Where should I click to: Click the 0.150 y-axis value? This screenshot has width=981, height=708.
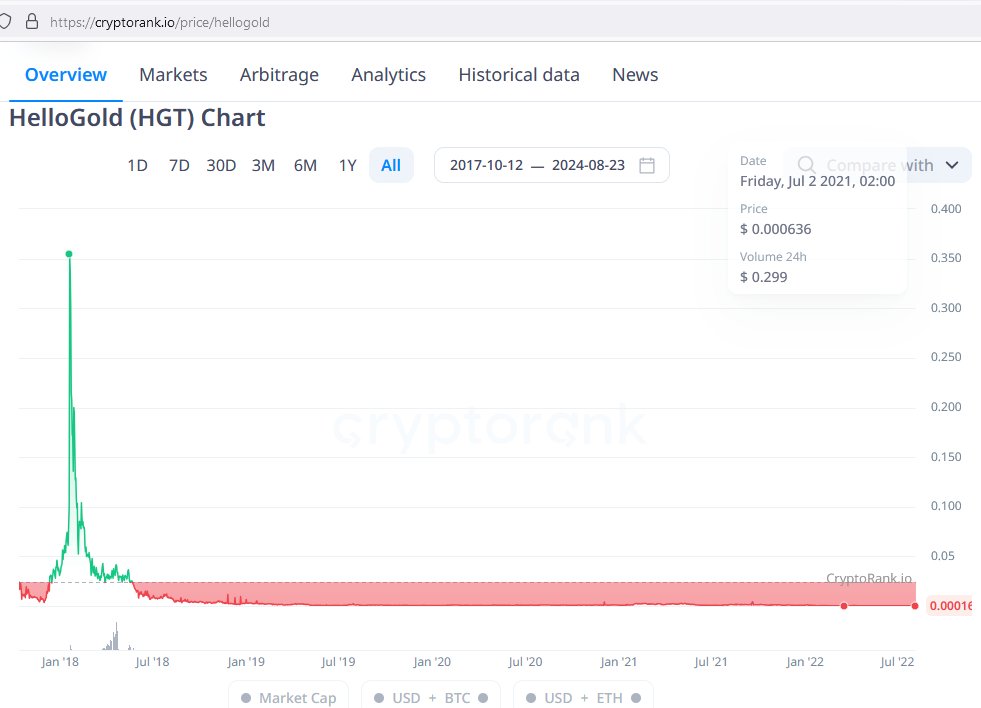click(x=946, y=457)
